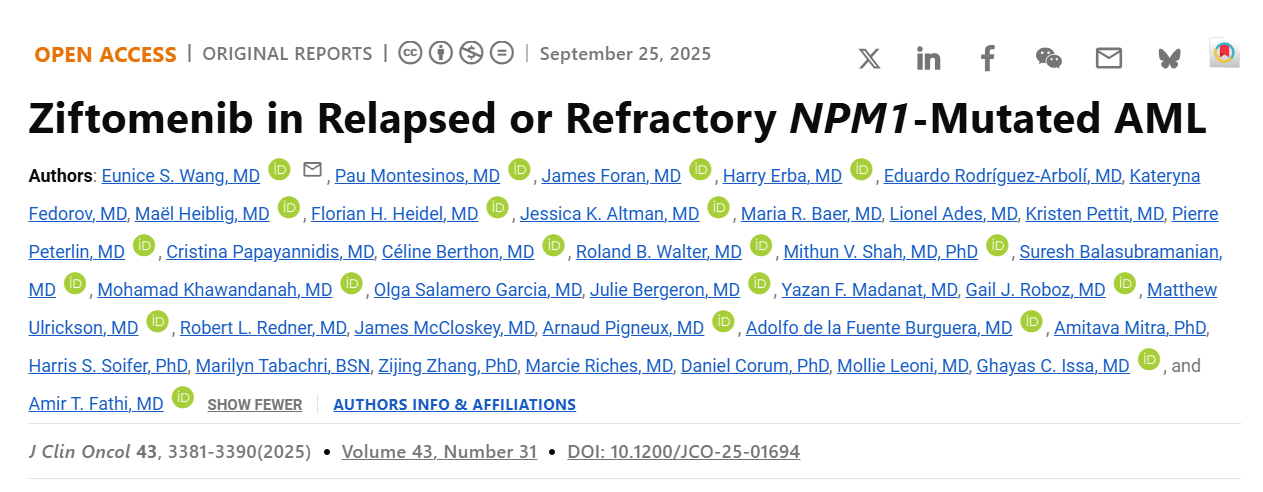Open Volume 43, Number 31 issue link

pos(439,452)
